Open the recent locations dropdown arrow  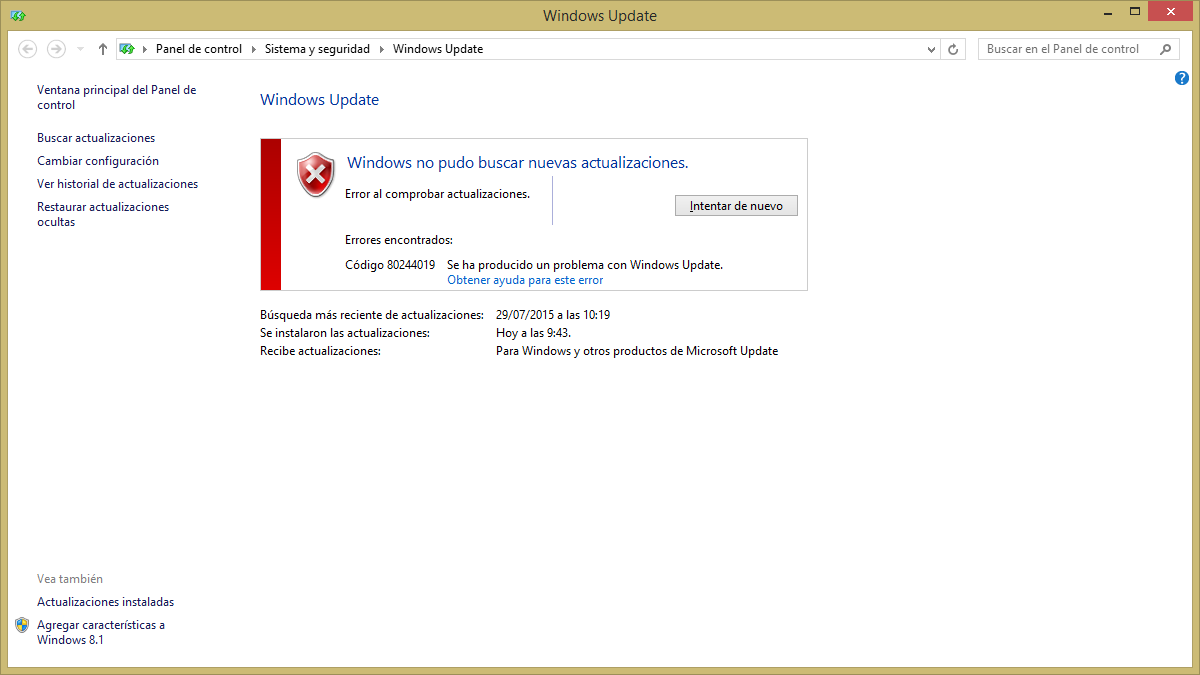pyautogui.click(x=80, y=49)
